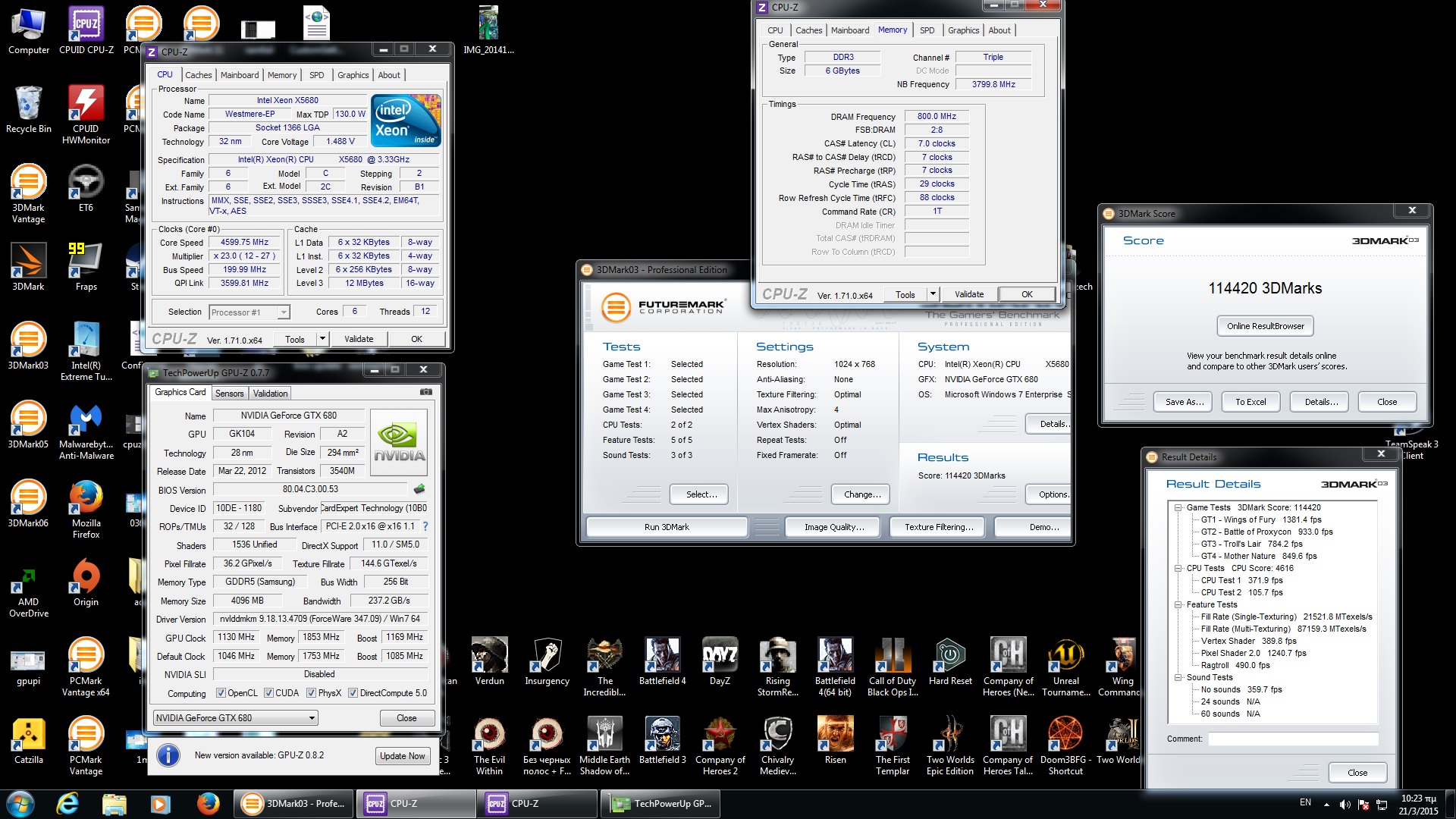Click GPU-Z BIOS save icon

click(419, 489)
